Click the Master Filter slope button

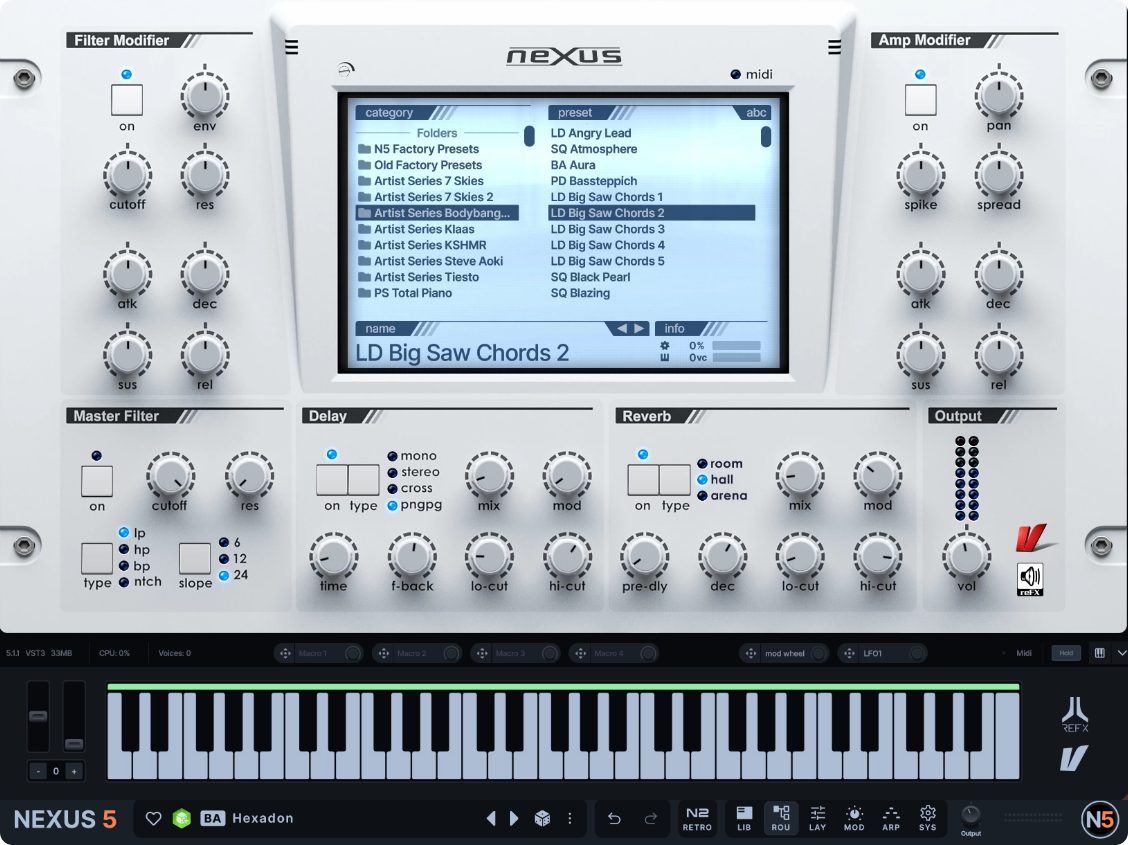pos(194,558)
